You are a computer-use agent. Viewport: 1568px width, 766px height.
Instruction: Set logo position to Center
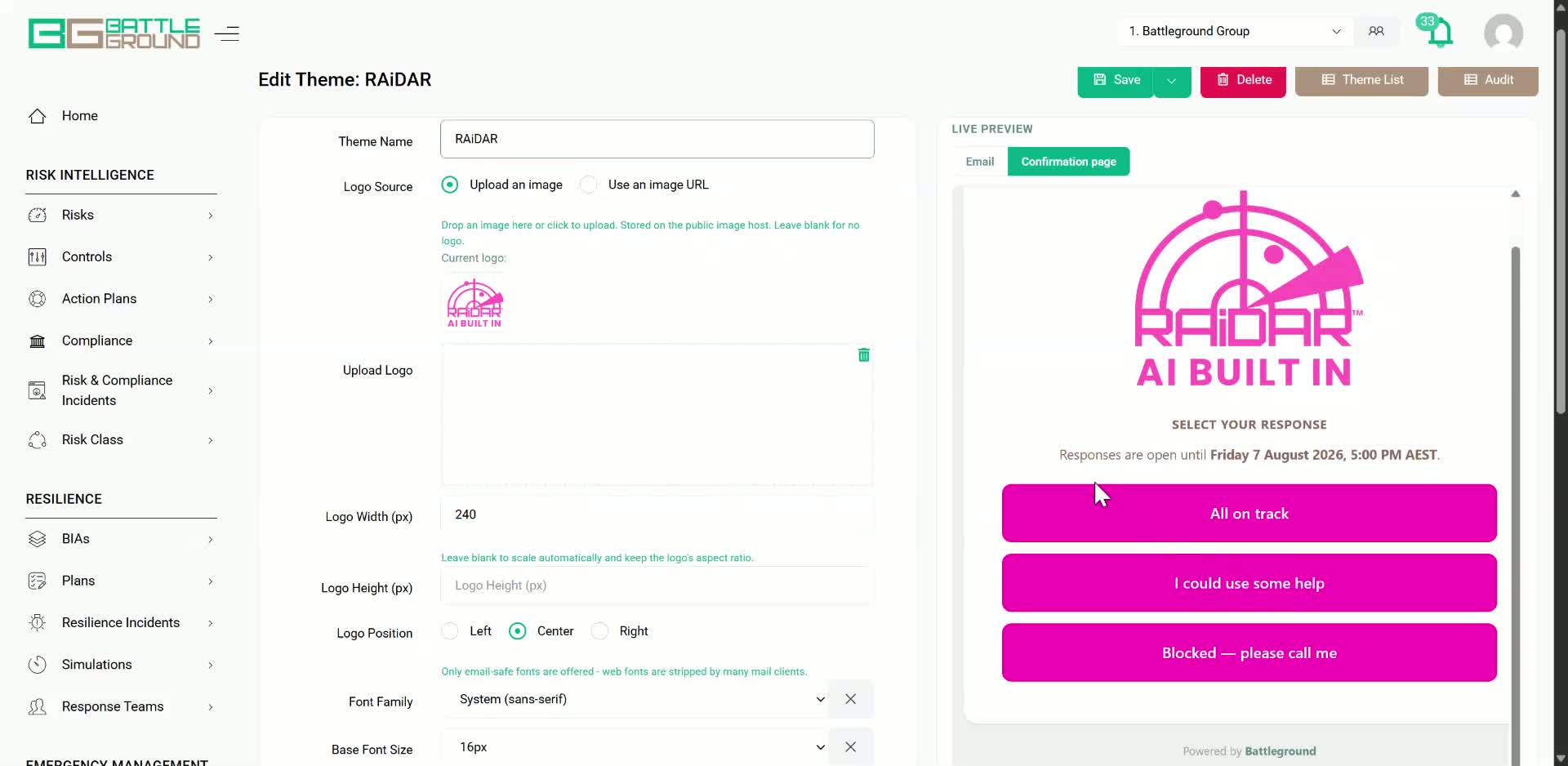coord(518,631)
